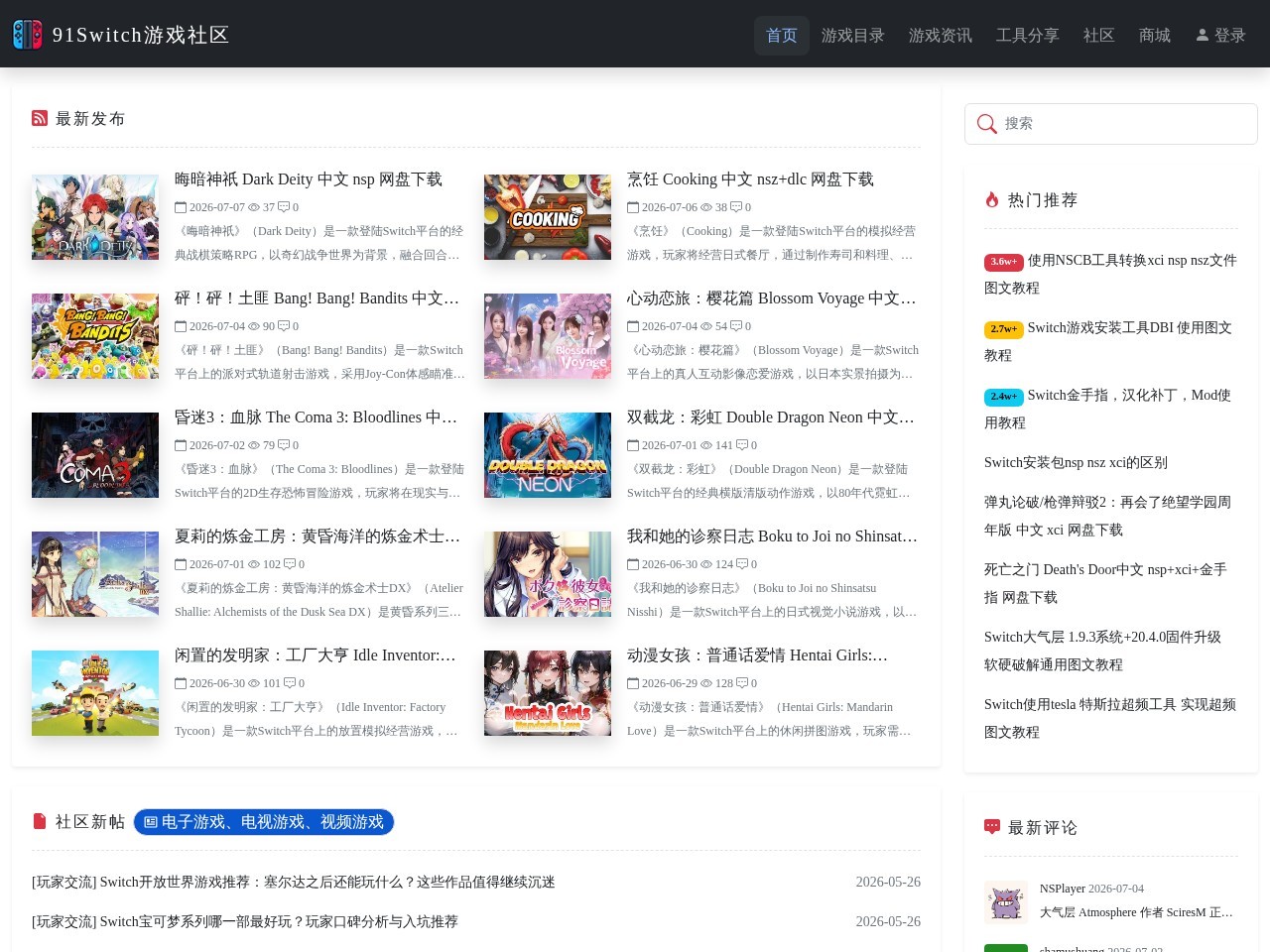Open 动漫女孩：普通话爱情 title link
This screenshot has height=952, width=1270.
758,655
